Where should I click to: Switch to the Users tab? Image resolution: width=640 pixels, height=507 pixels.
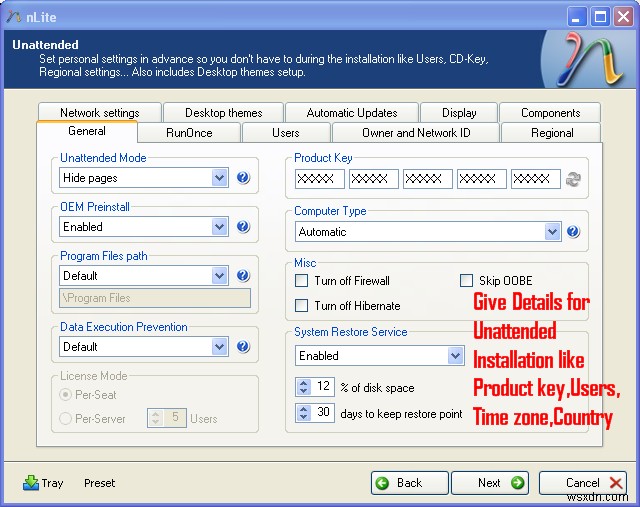pos(286,133)
